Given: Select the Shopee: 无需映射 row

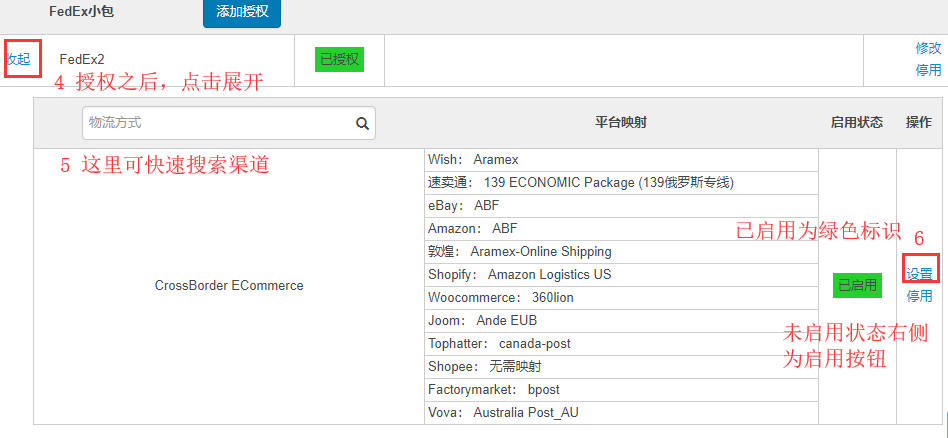Looking at the screenshot, I should pos(621,367).
